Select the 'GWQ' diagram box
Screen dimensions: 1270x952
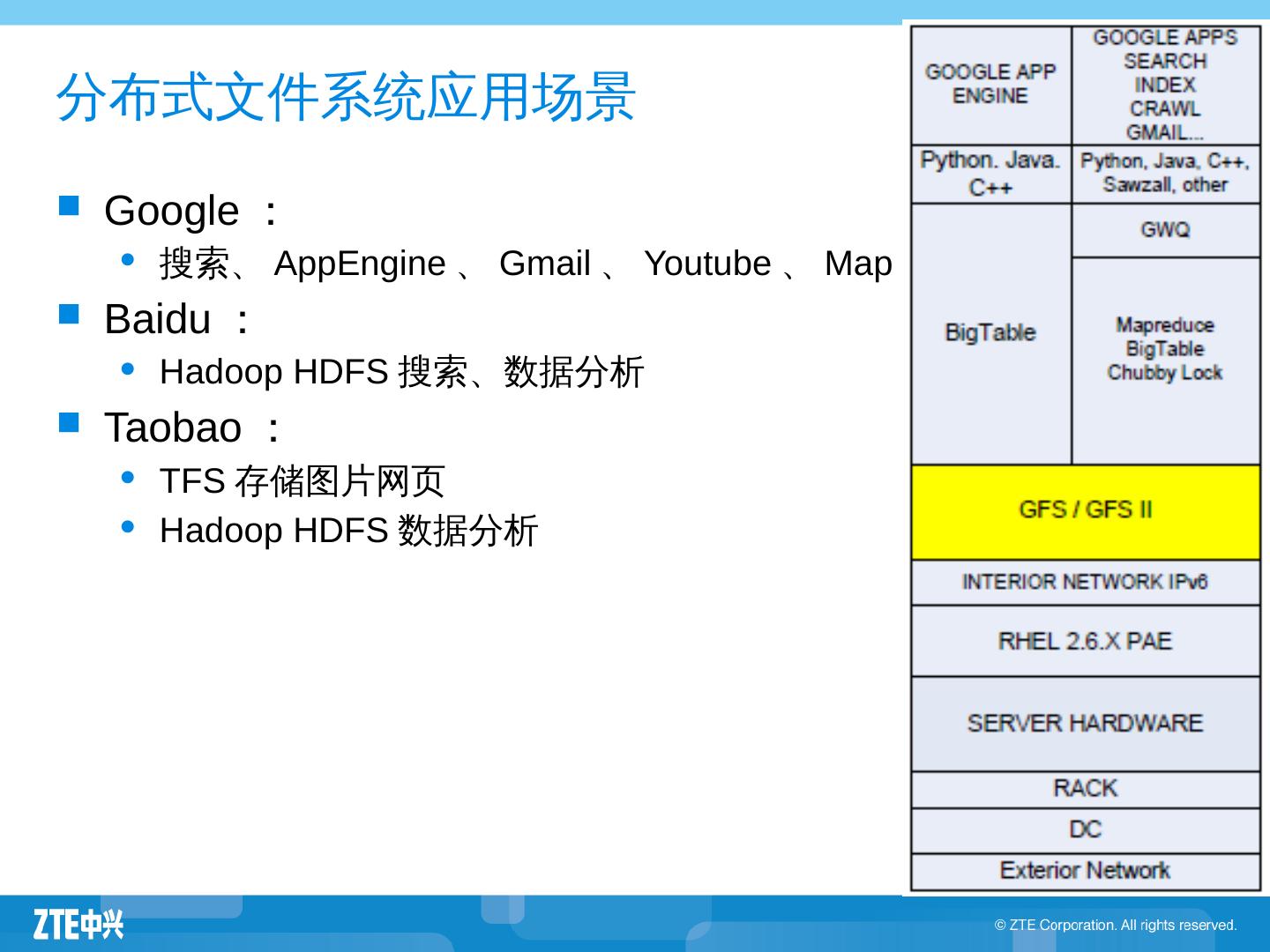(1166, 231)
